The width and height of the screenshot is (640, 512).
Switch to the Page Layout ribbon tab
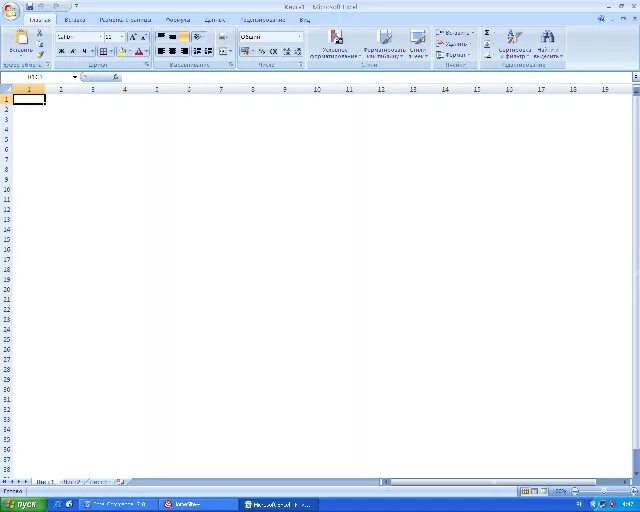coord(125,20)
